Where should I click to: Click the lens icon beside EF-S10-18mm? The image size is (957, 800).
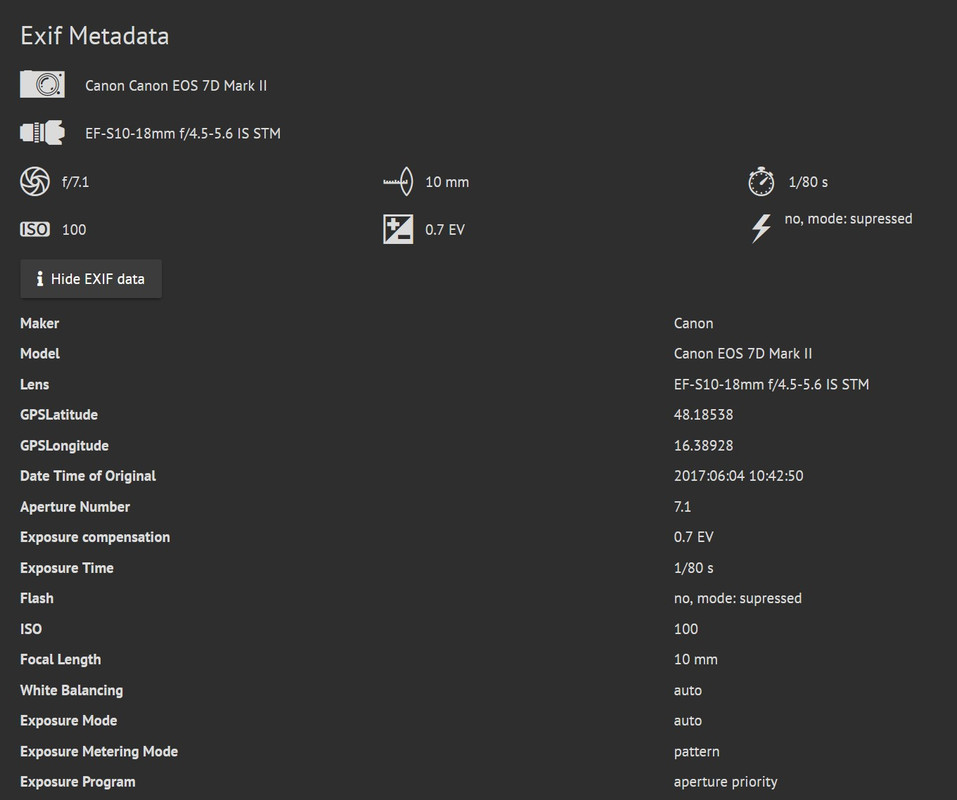pyautogui.click(x=42, y=132)
